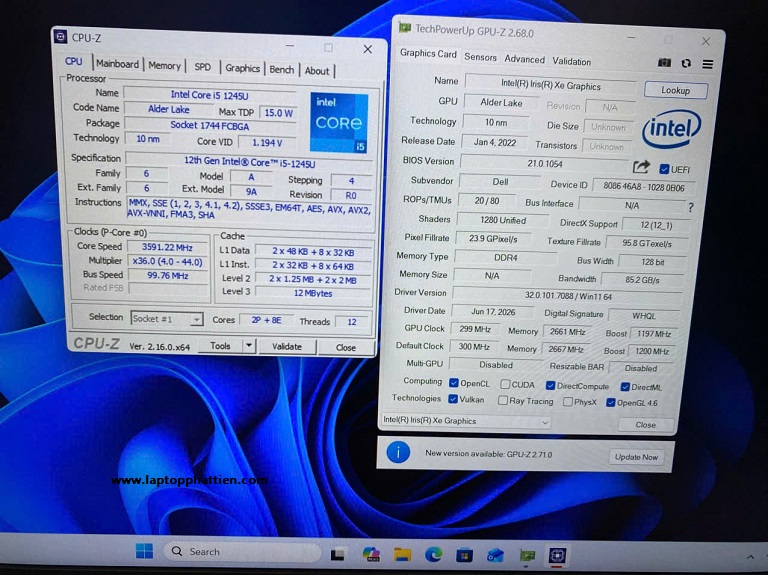The height and width of the screenshot is (575, 768).
Task: Open the Advanced tab in GPU-Z
Action: click(x=524, y=59)
